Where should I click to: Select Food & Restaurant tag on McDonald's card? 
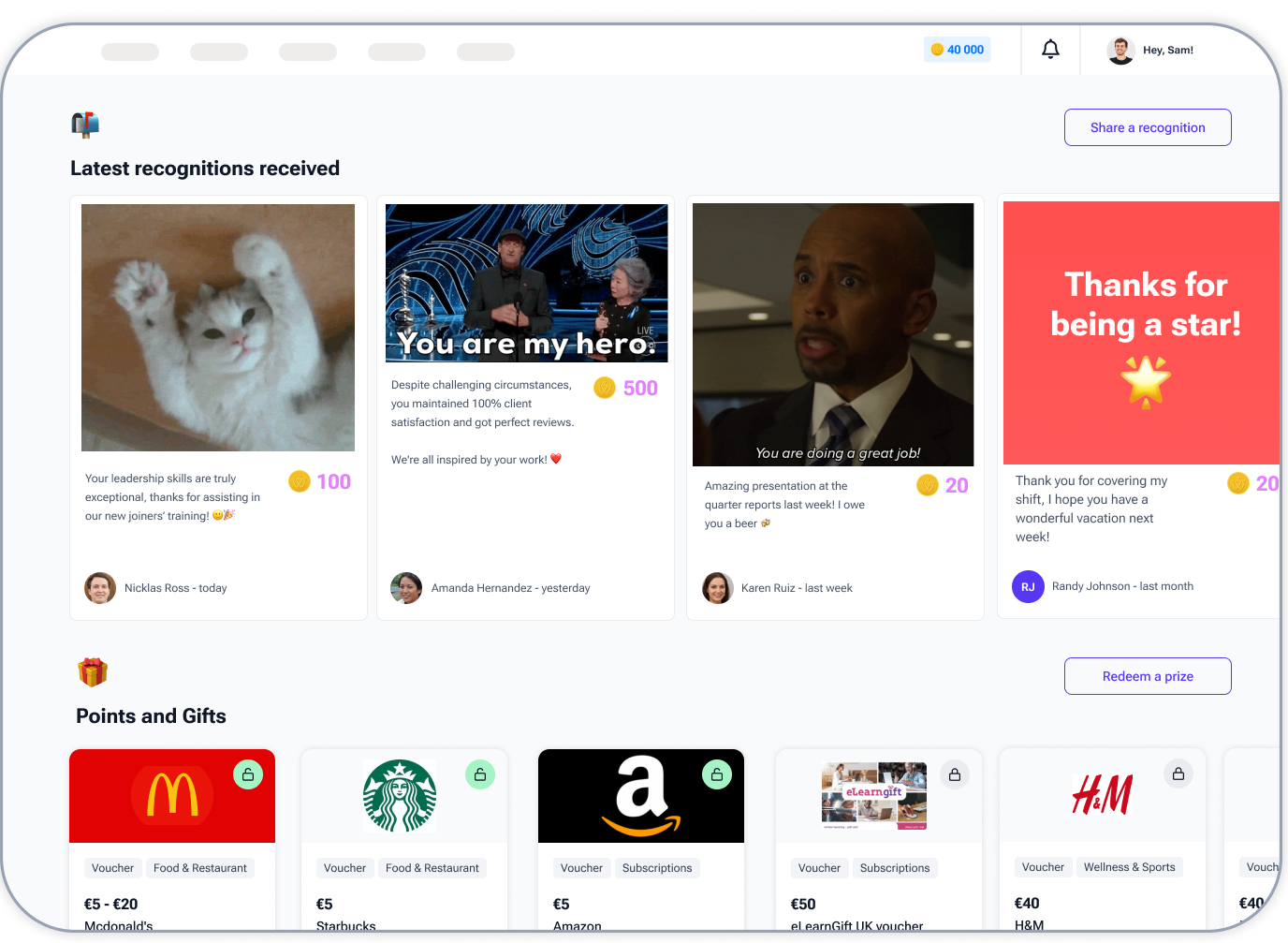pos(200,868)
